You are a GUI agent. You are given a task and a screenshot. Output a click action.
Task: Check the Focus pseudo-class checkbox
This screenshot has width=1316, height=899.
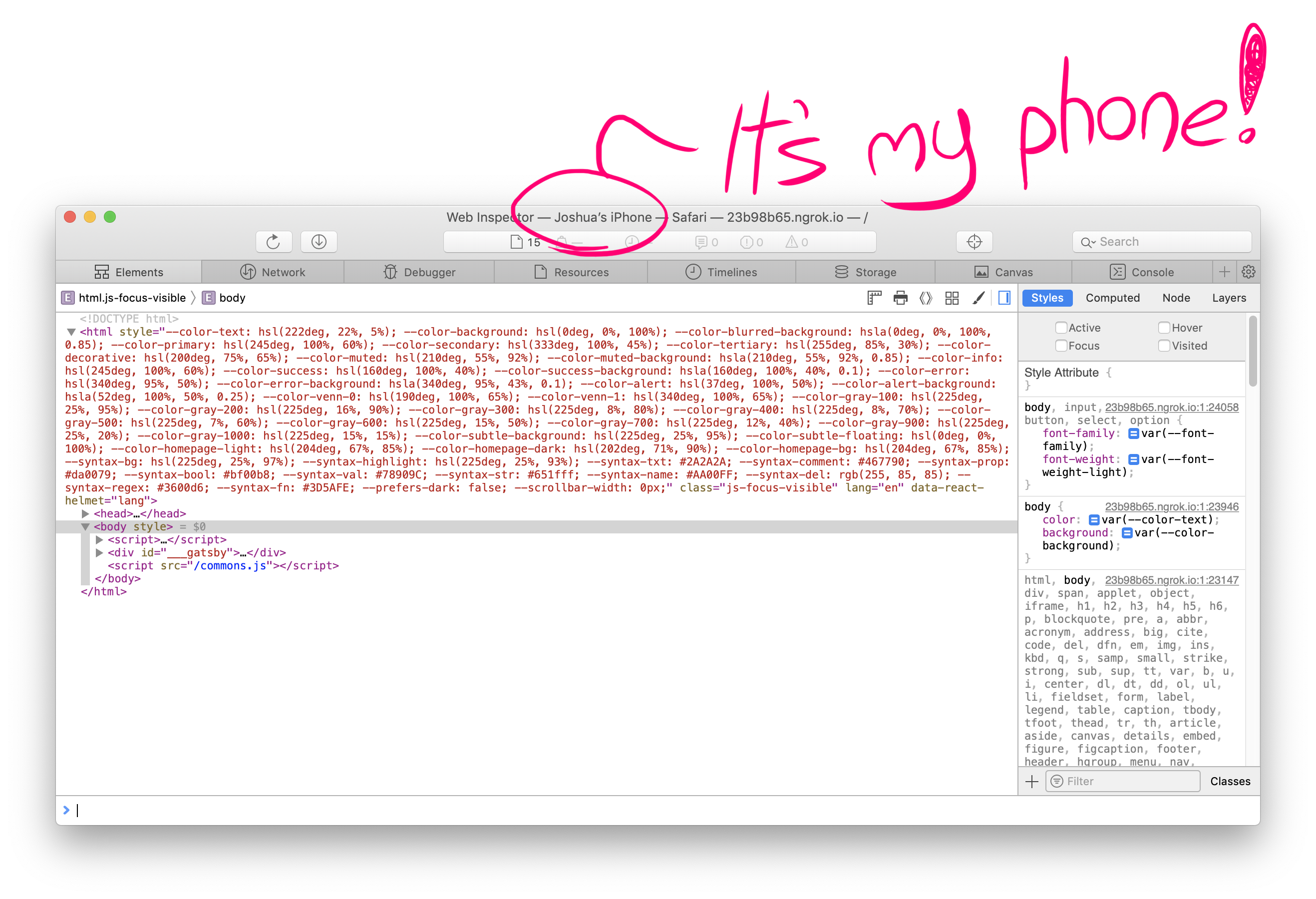(1061, 346)
